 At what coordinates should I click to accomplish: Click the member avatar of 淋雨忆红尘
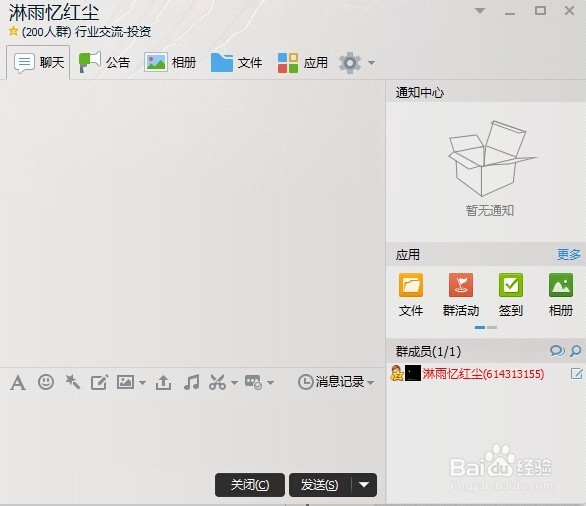[x=413, y=373]
